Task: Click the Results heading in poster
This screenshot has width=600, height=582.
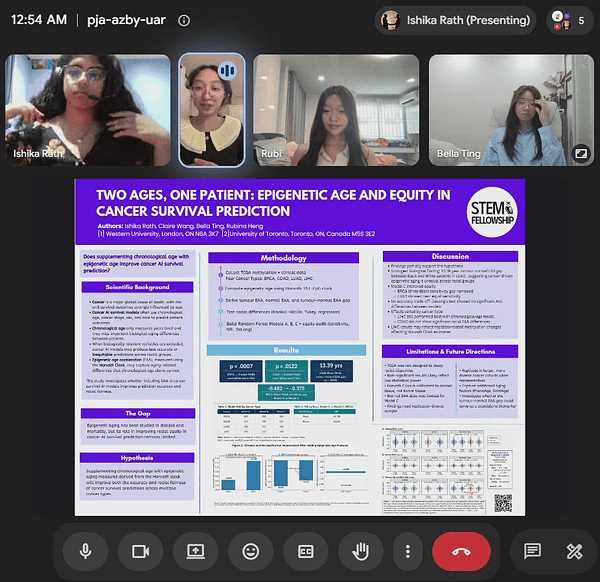Action: [x=286, y=350]
